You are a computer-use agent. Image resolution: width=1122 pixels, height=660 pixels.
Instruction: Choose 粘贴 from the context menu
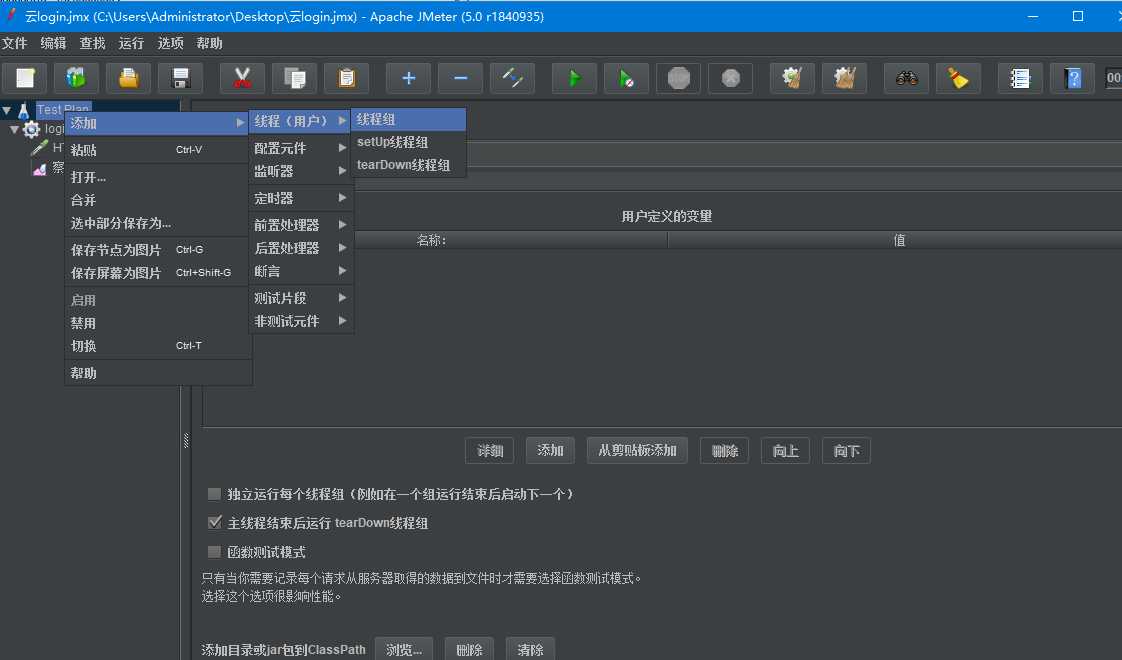pyautogui.click(x=157, y=150)
